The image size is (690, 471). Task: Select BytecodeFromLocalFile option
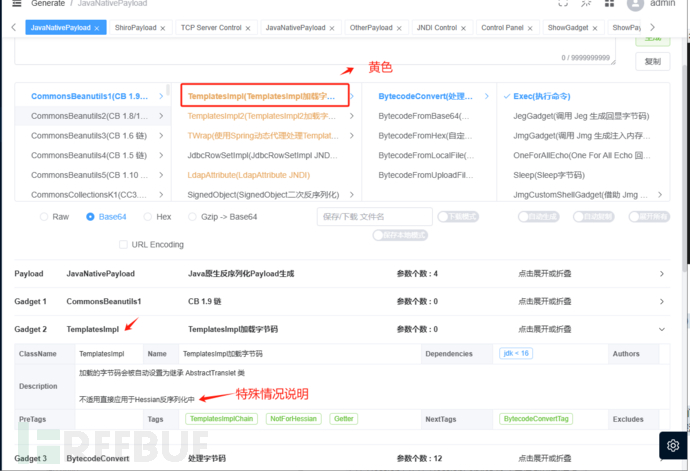point(426,155)
